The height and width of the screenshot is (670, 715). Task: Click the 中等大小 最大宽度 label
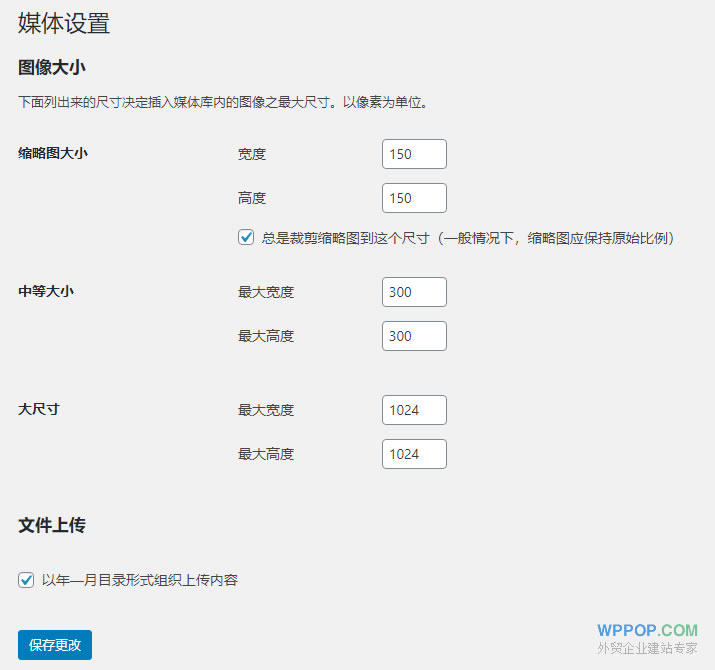[266, 292]
